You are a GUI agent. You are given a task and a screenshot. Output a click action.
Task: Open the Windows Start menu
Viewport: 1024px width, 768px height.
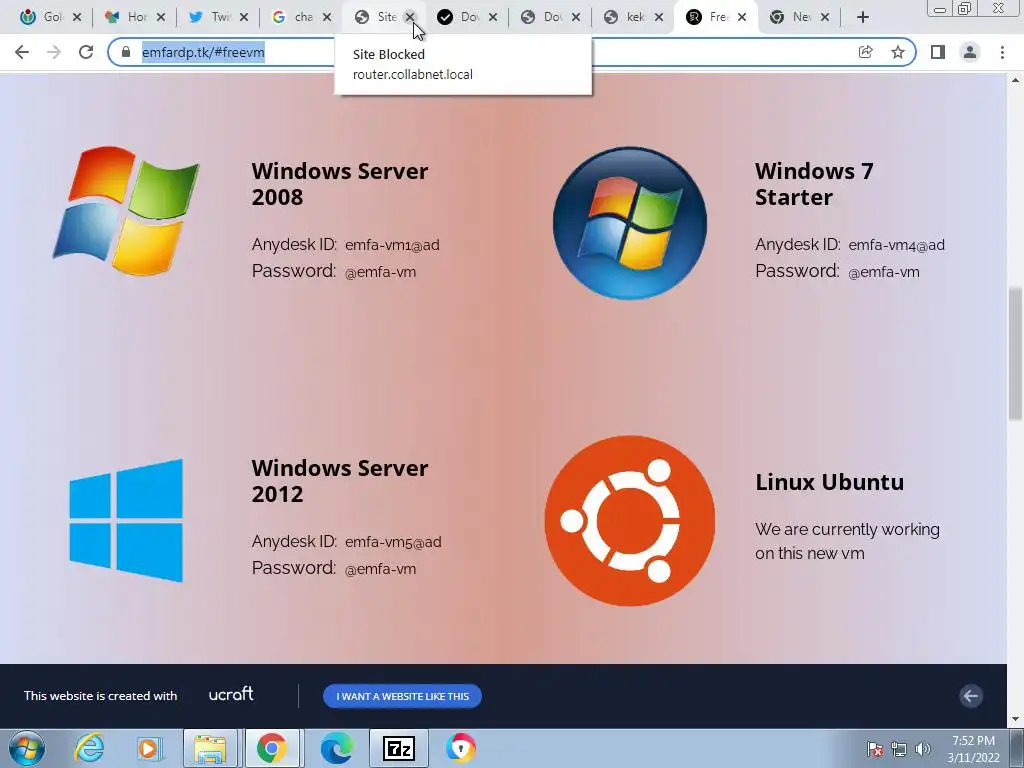27,748
